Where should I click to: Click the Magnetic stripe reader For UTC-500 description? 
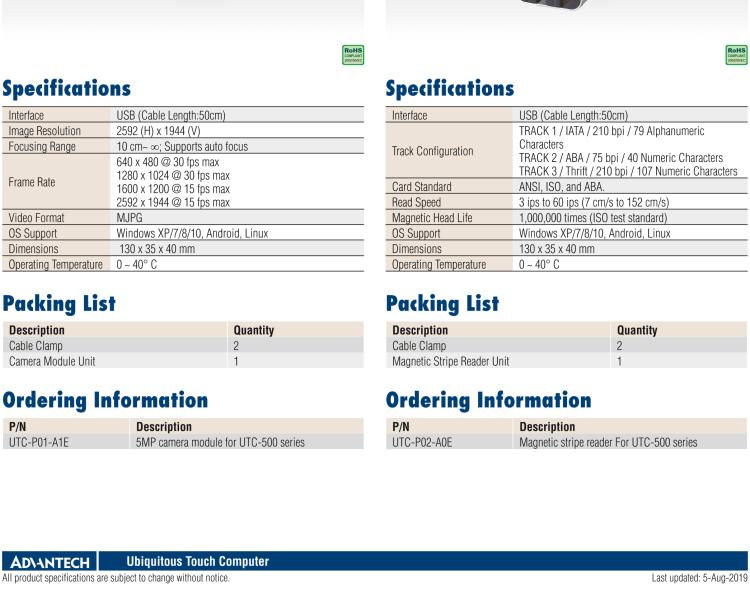point(609,442)
